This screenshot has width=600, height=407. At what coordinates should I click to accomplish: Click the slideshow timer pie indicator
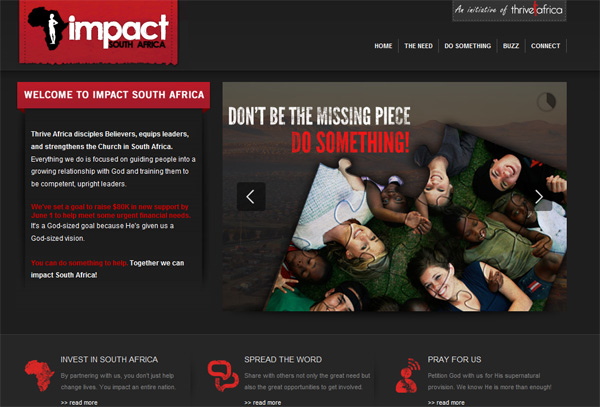coord(546,101)
